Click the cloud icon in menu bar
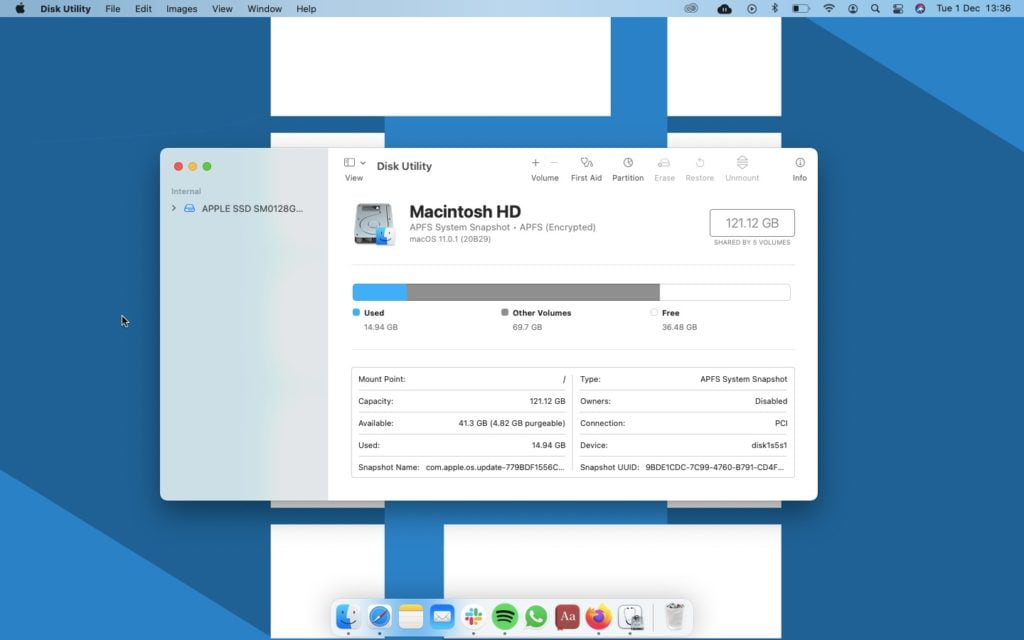 (x=724, y=8)
